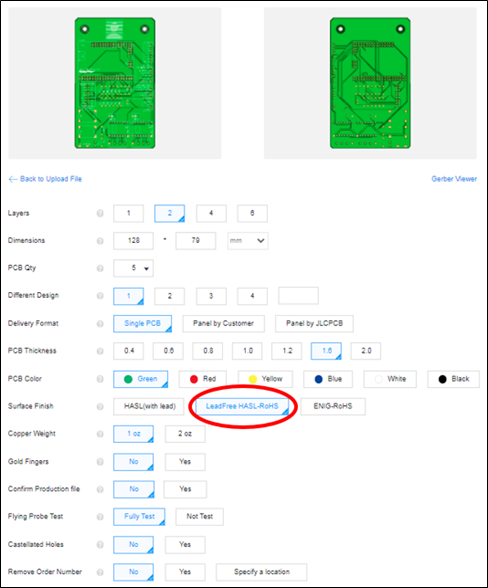Set PCB thickness to 2.0
The height and width of the screenshot is (588, 488).
(x=366, y=351)
